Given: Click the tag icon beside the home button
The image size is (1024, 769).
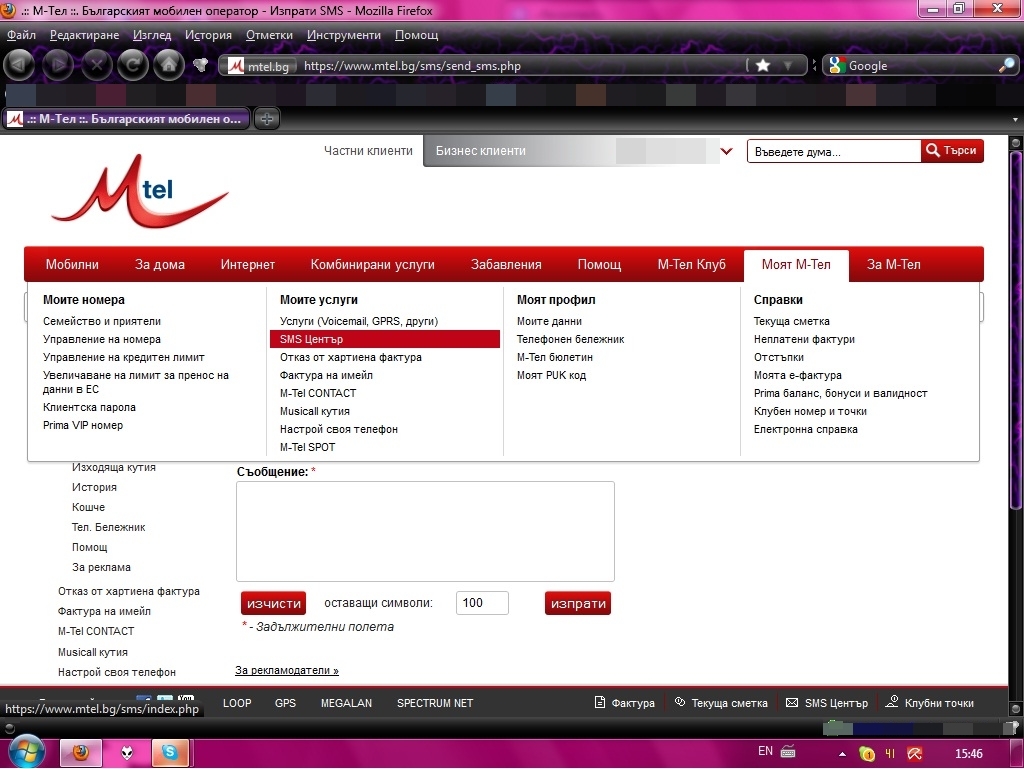Looking at the screenshot, I should coord(200,65).
